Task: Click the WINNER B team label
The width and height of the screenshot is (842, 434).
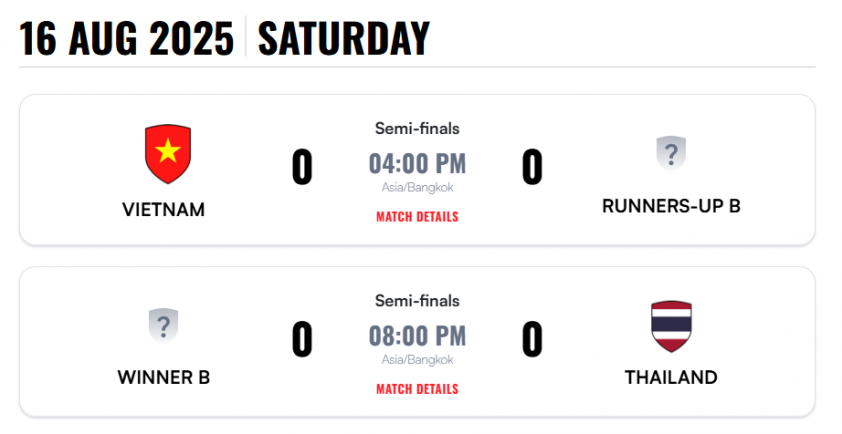Action: (x=163, y=378)
